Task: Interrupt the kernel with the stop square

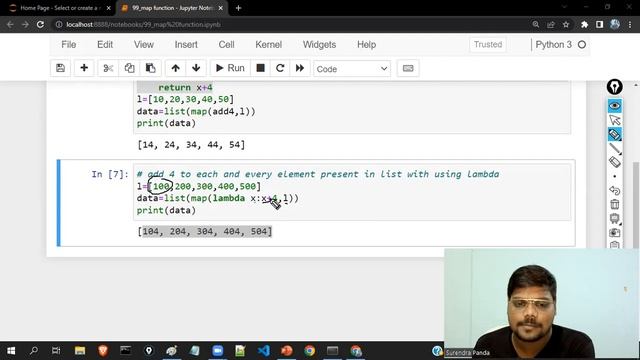Action: (260, 68)
